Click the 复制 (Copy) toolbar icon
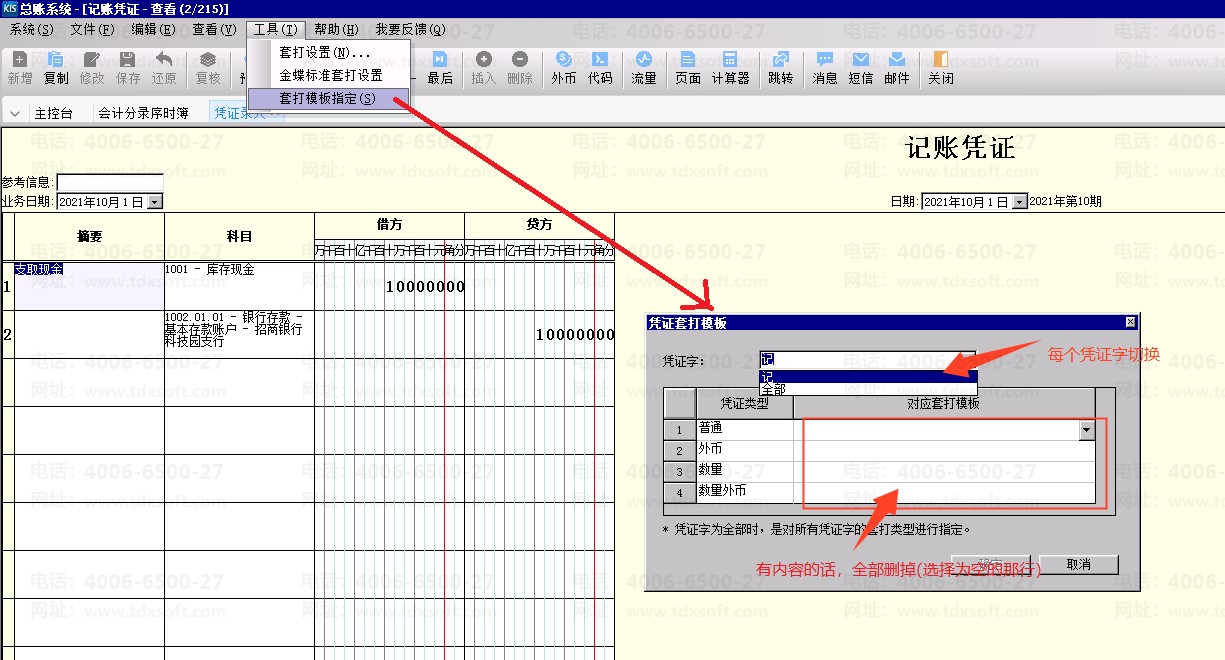Image resolution: width=1225 pixels, height=660 pixels. point(56,67)
